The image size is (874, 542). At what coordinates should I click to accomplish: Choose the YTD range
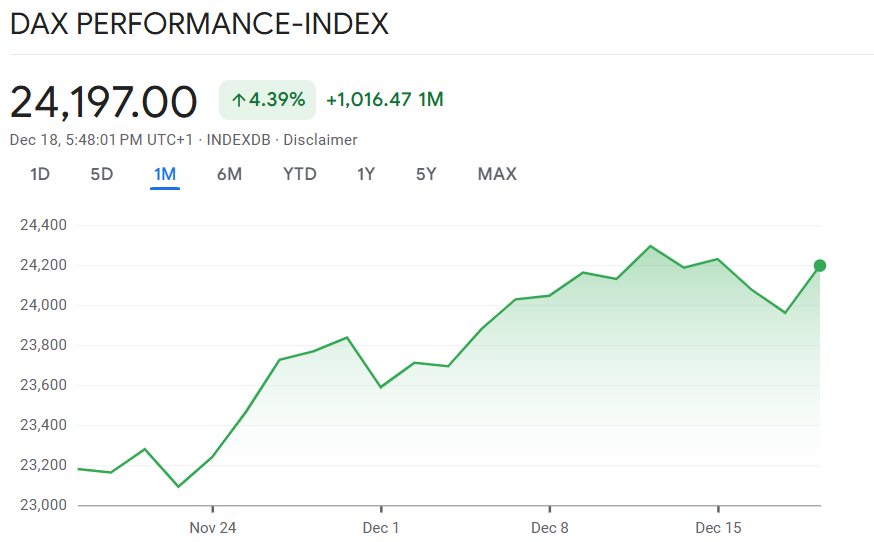[300, 174]
